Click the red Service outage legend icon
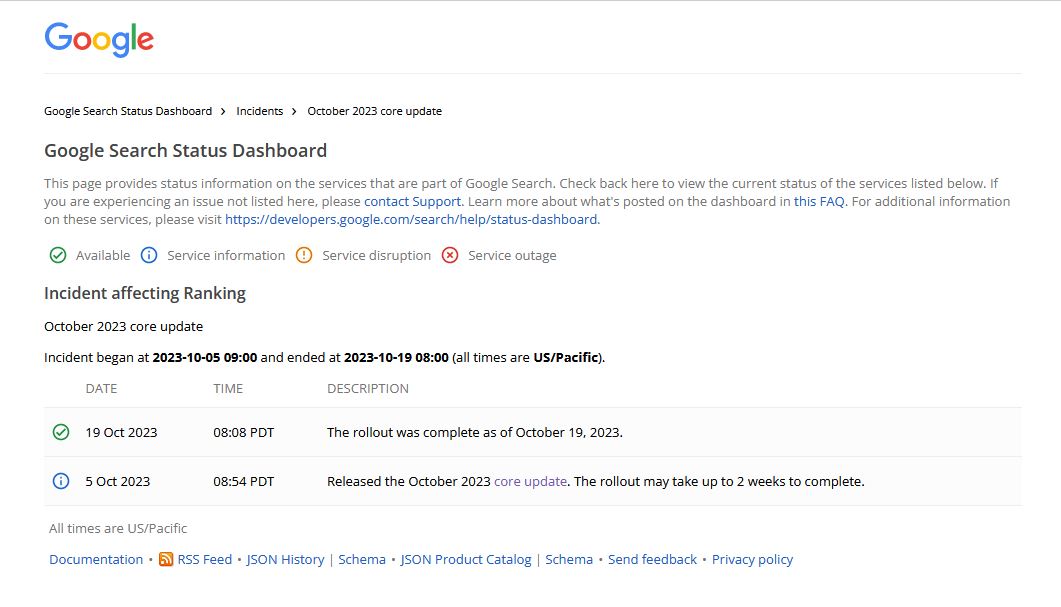This screenshot has width=1061, height=607. coord(450,255)
